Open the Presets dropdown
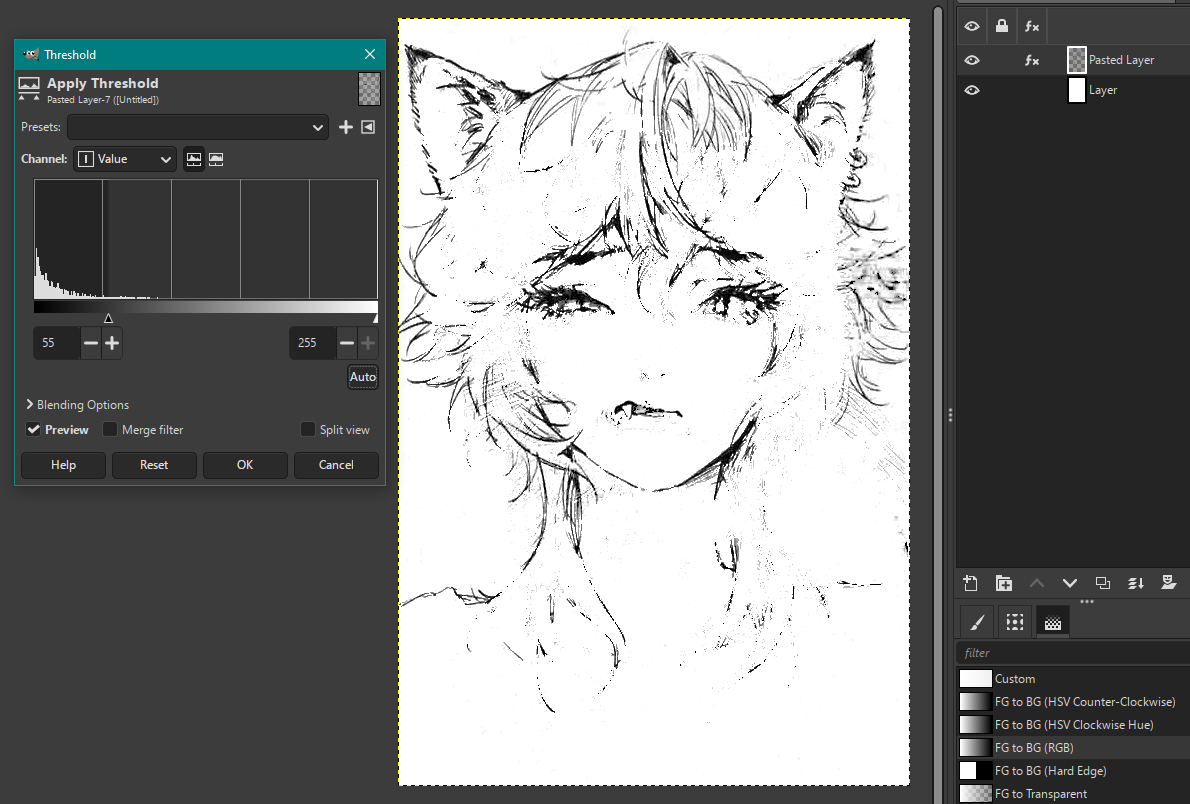The width and height of the screenshot is (1190, 804). [198, 128]
